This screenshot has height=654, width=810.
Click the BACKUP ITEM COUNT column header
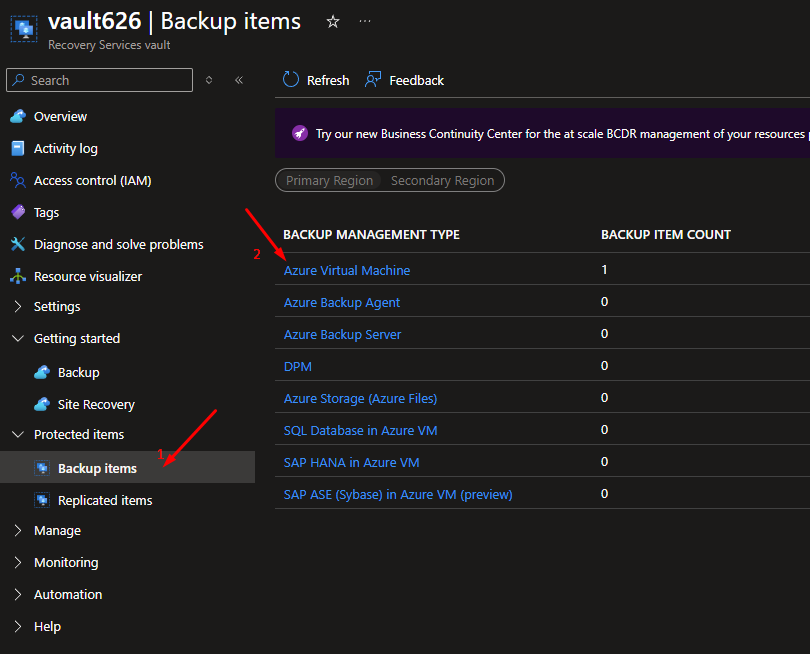click(x=666, y=235)
